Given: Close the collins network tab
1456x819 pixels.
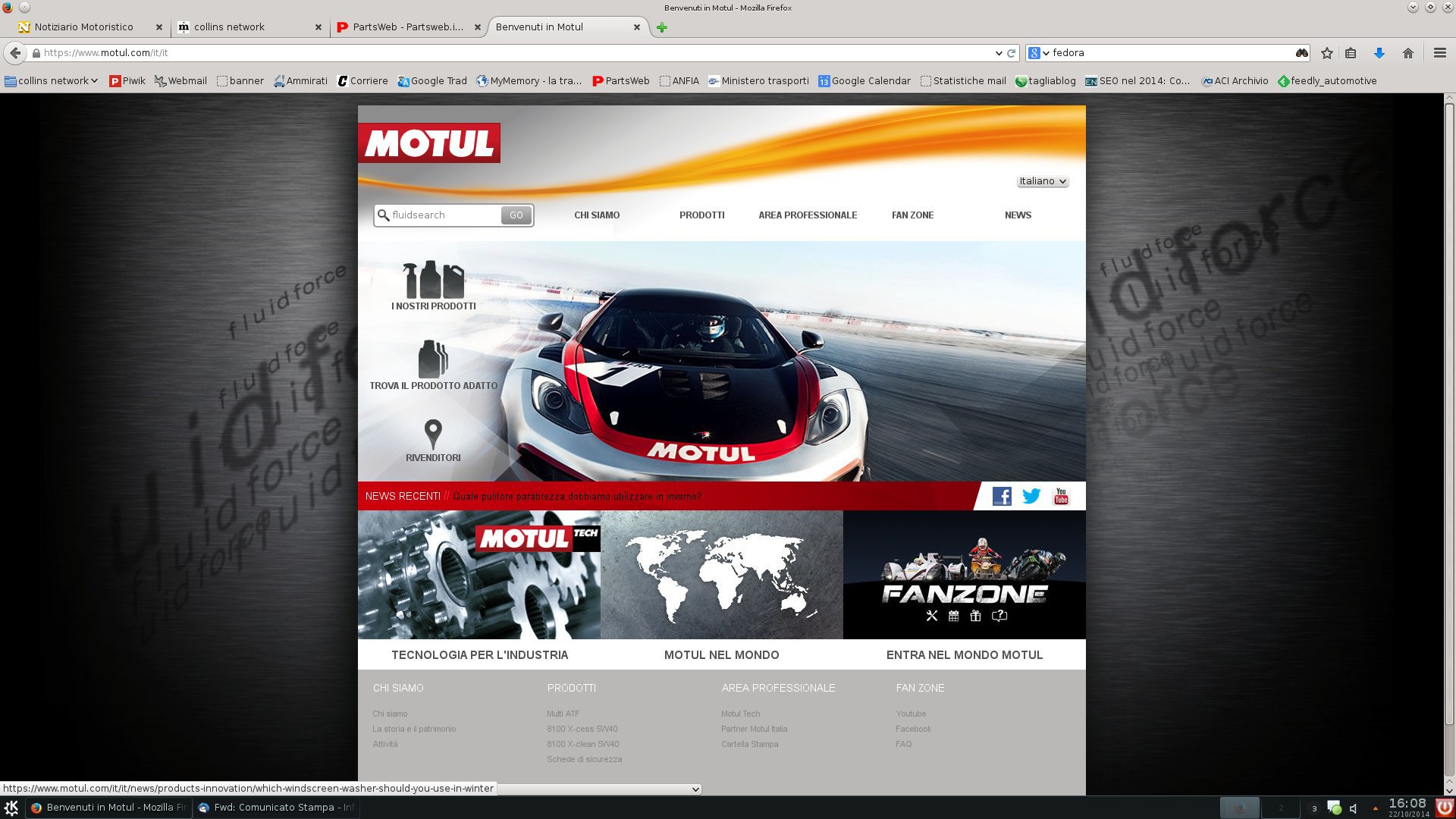Looking at the screenshot, I should click(318, 27).
